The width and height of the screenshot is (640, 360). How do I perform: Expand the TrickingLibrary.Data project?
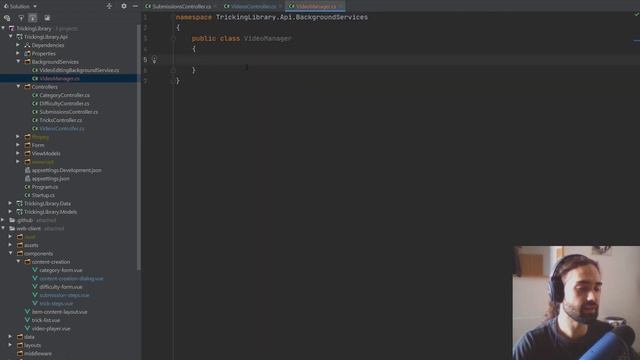[11, 203]
